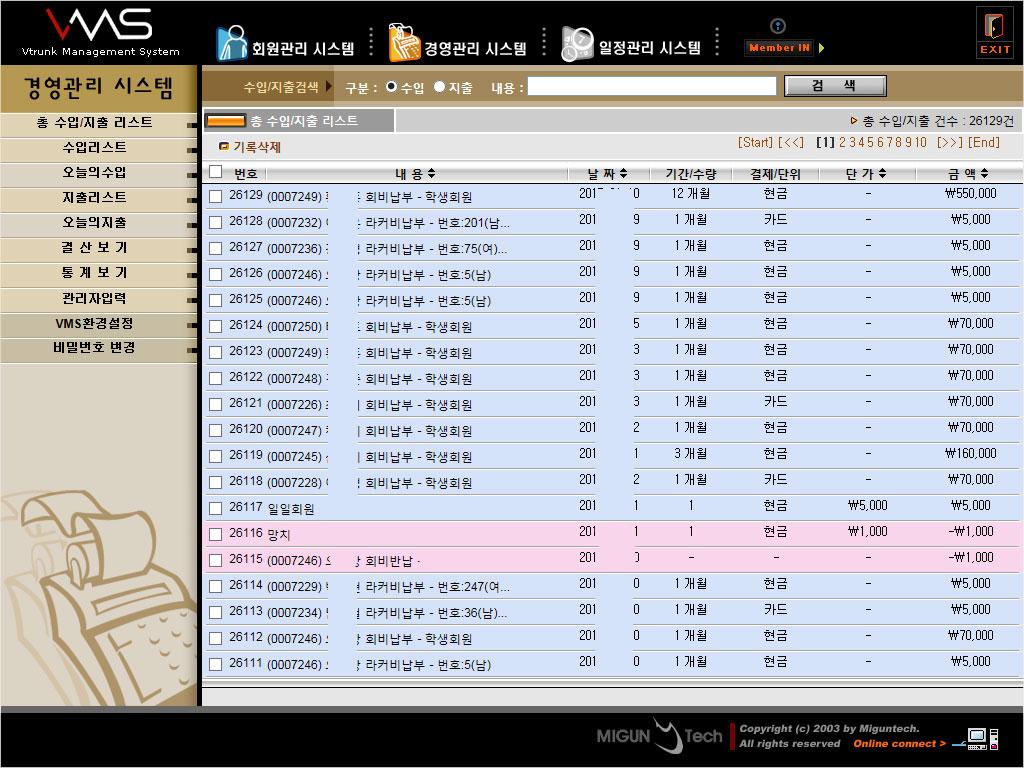Click 12 개월 period cell
The height and width of the screenshot is (768, 1024).
(691, 193)
